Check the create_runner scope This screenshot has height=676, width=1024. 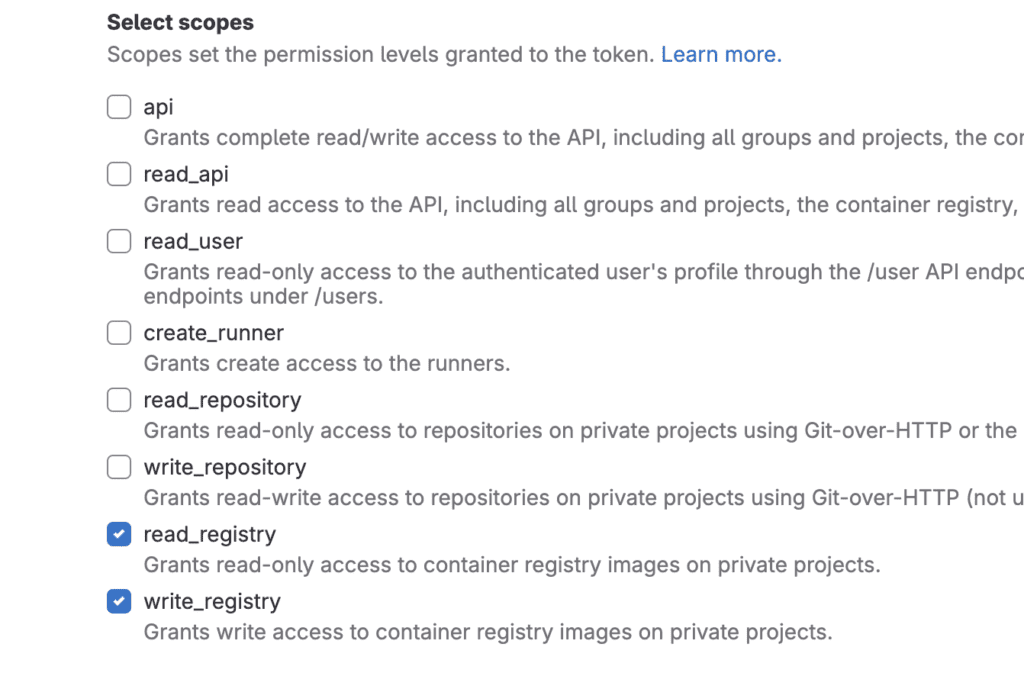pyautogui.click(x=118, y=333)
